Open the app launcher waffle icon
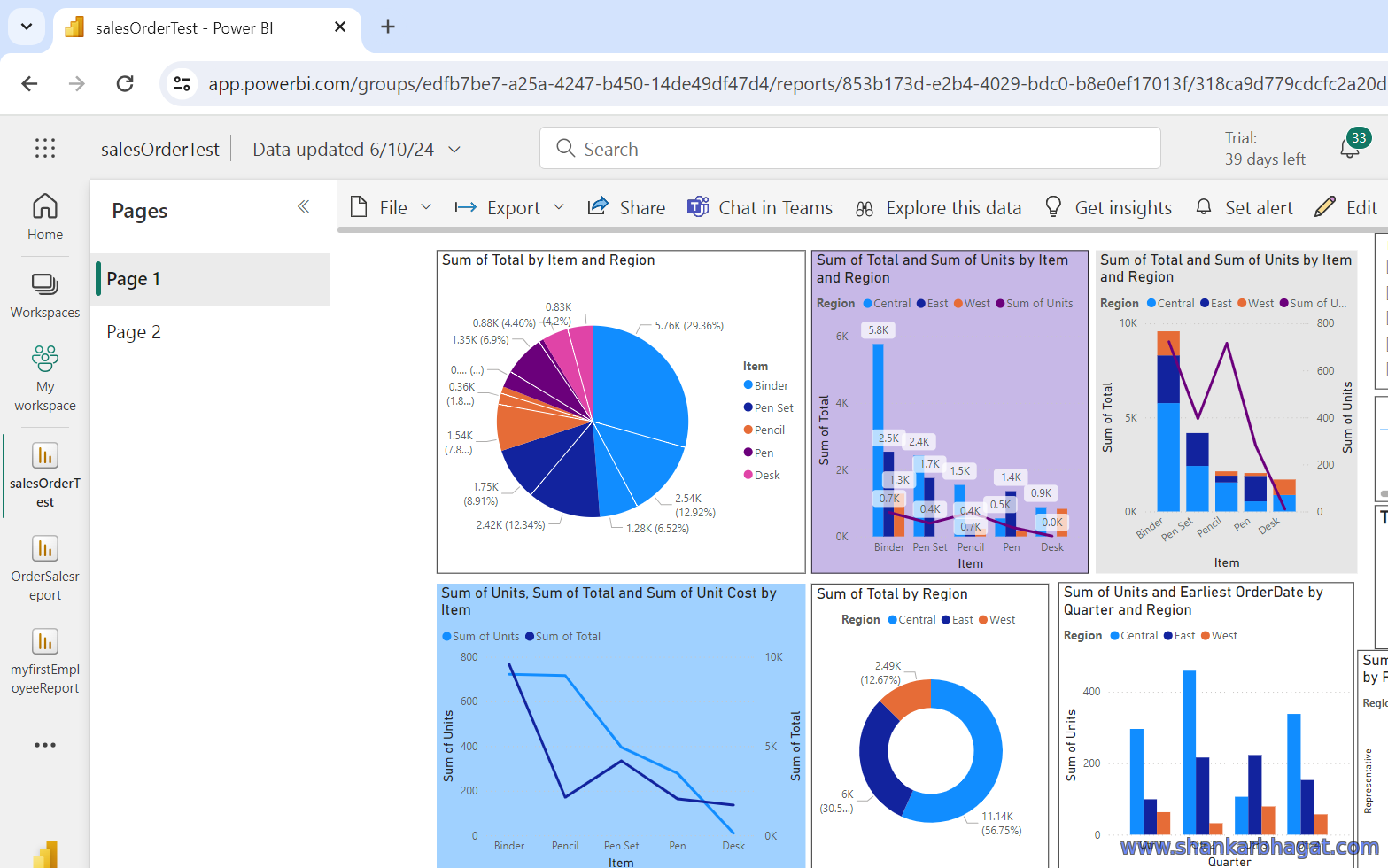 point(45,149)
